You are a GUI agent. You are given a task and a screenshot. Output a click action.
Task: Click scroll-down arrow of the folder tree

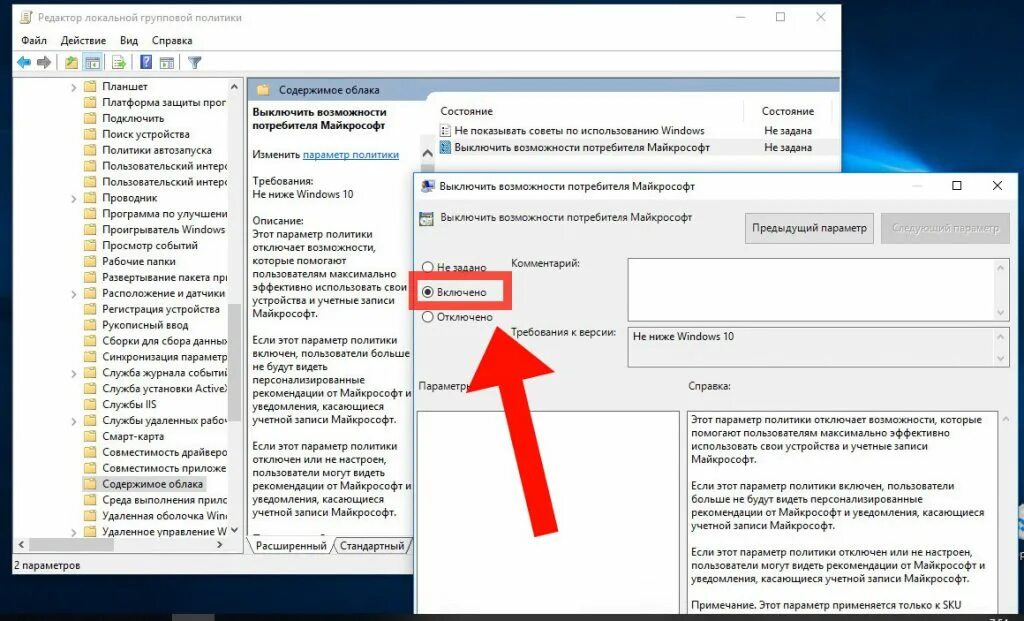(234, 531)
